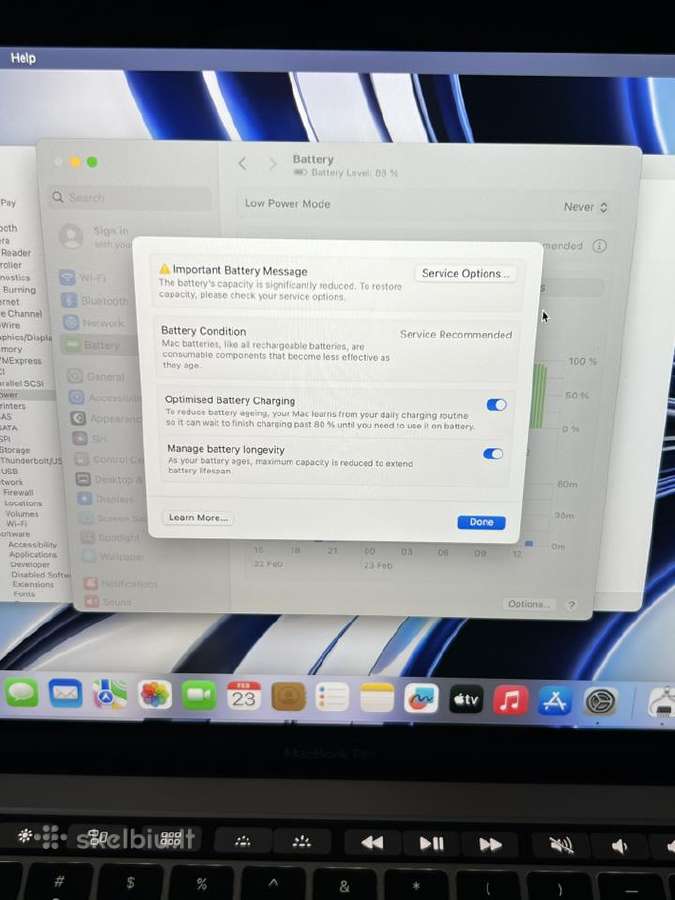Image resolution: width=675 pixels, height=900 pixels.
Task: Click the yellow warning triangle icon
Action: pos(165,269)
